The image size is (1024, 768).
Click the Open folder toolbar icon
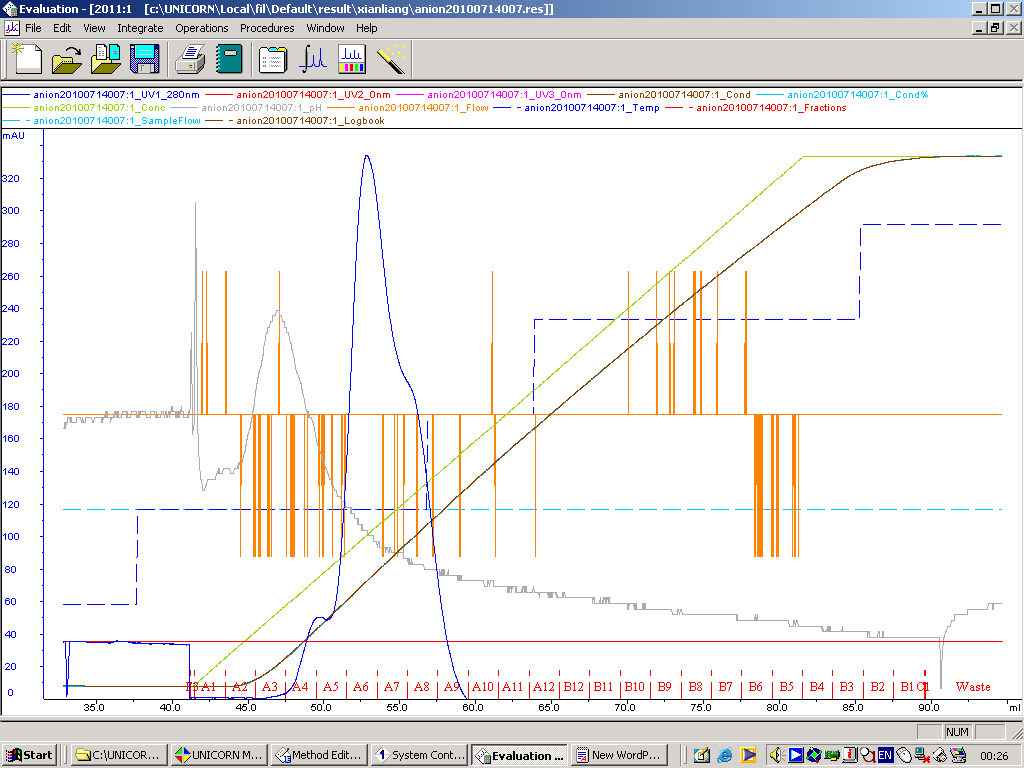pyautogui.click(x=66, y=59)
